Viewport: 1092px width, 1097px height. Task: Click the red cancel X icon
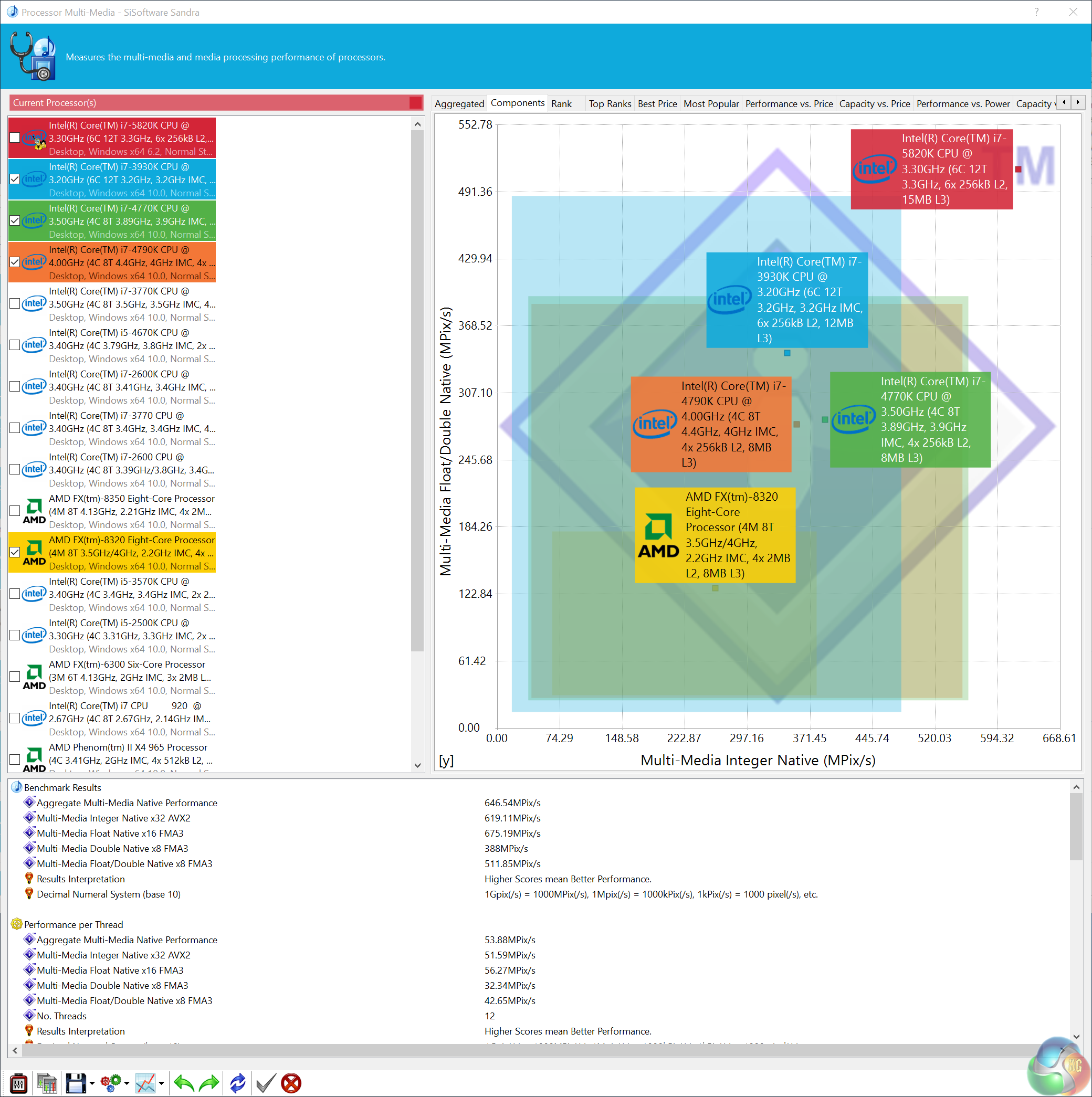(291, 1083)
